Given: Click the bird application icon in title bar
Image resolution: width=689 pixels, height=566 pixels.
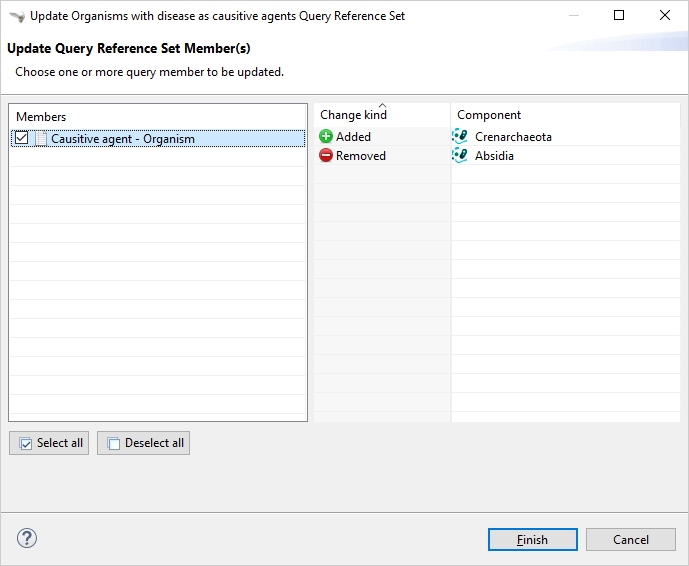Looking at the screenshot, I should coord(16,16).
